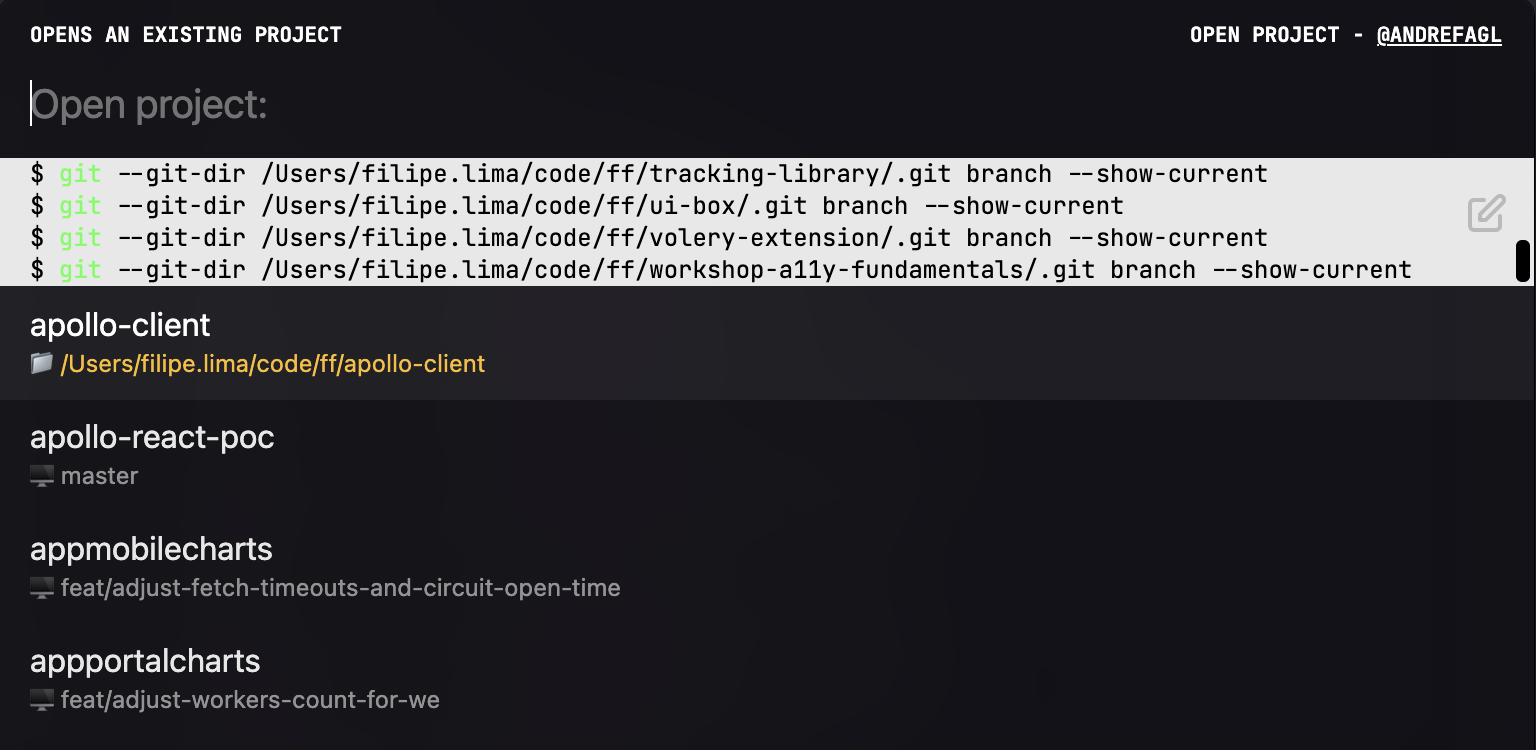Click the edit pencil icon in log panel
This screenshot has height=750, width=1536.
[x=1486, y=214]
